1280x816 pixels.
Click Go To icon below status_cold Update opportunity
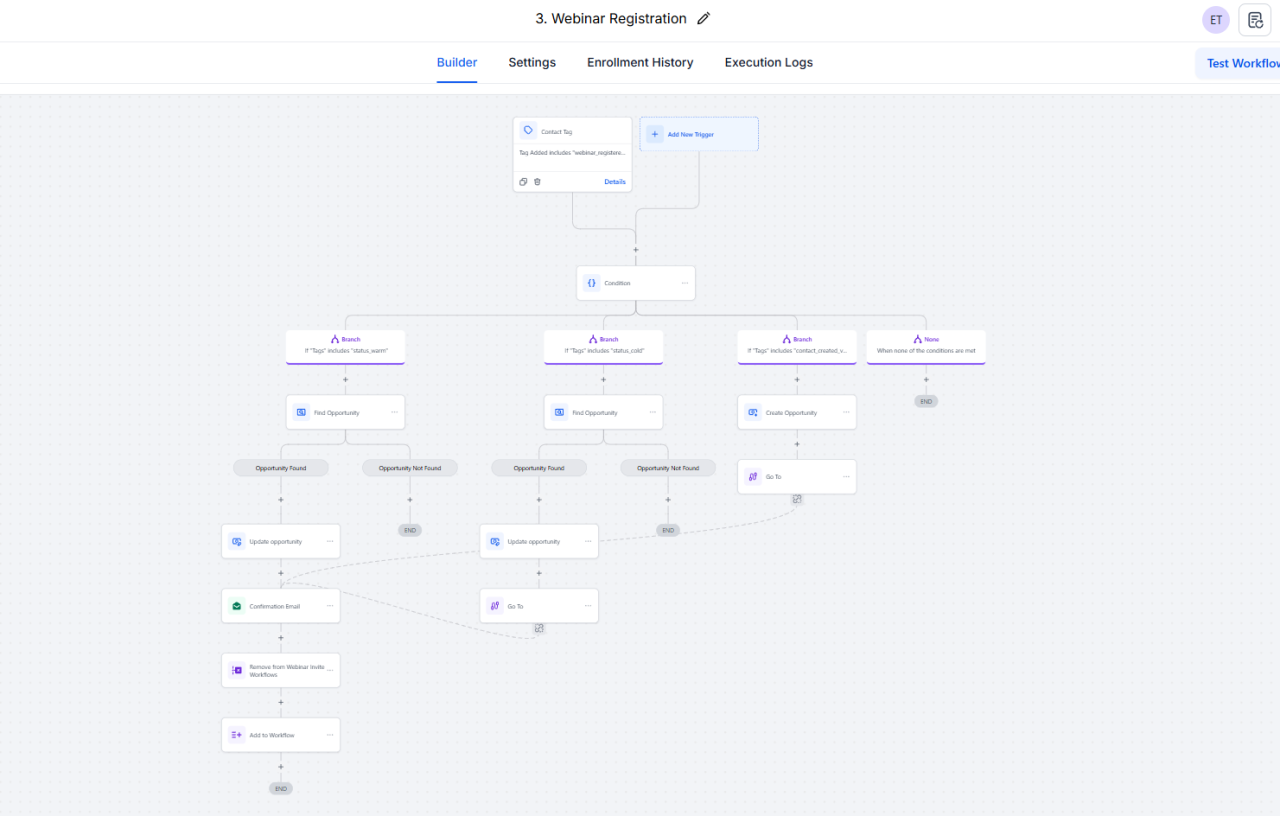coord(494,606)
